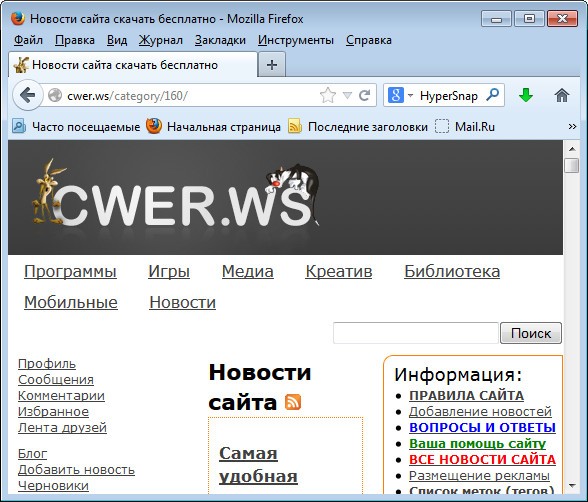Open the Инструменты menu
Image resolution: width=588 pixels, height=502 pixels.
pyautogui.click(x=296, y=40)
